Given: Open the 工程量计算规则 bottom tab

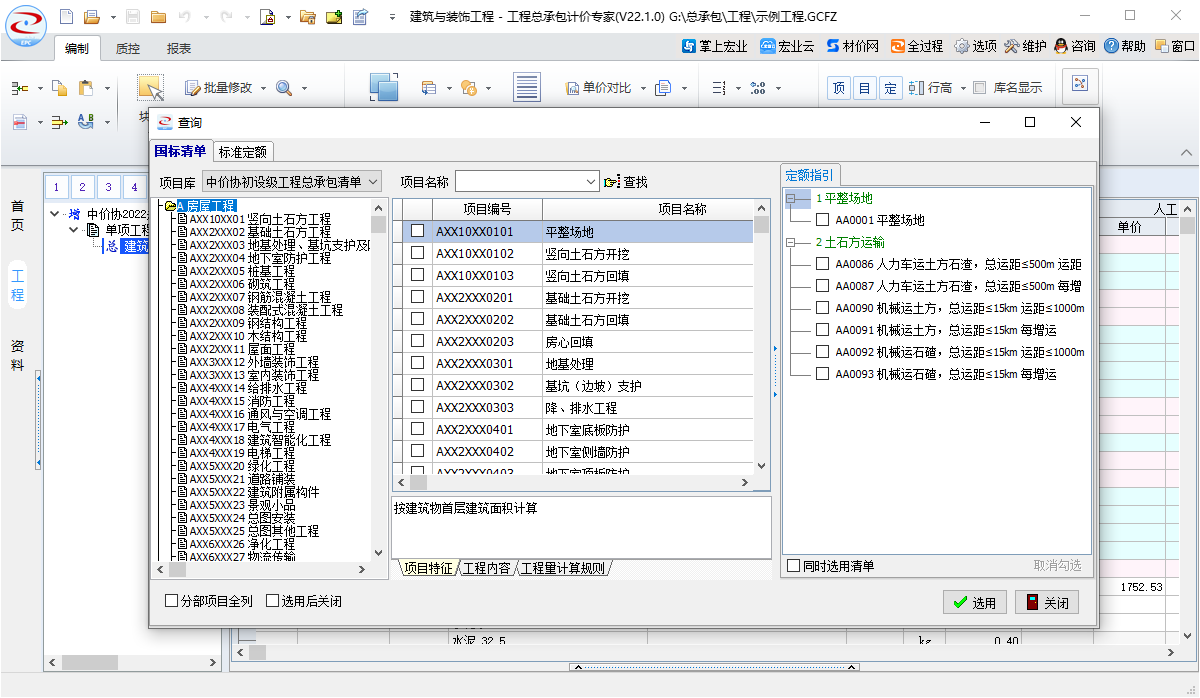Looking at the screenshot, I should click(x=563, y=568).
